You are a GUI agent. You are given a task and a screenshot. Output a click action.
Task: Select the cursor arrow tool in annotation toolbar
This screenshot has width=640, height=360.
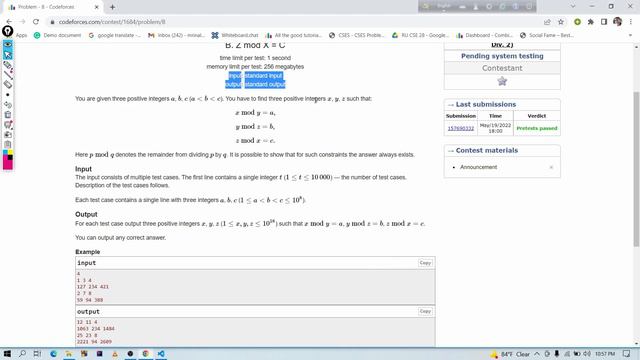click(x=8, y=54)
